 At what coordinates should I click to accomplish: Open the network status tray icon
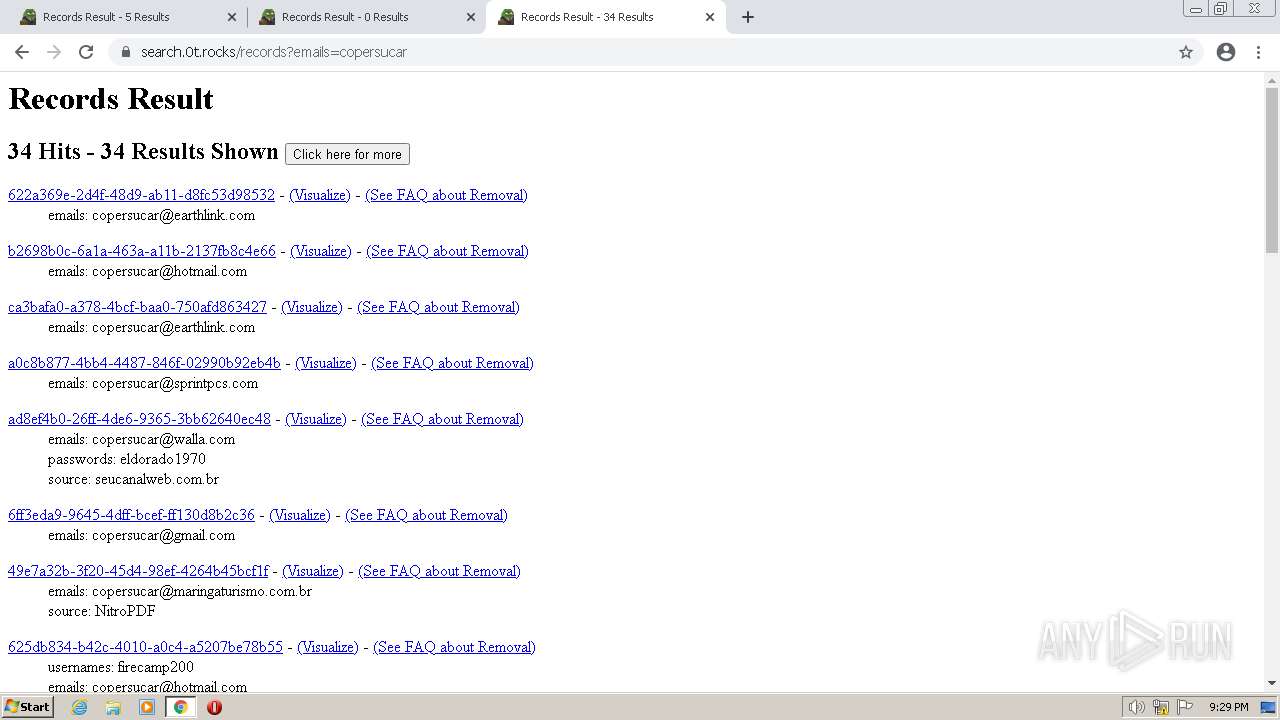click(x=1161, y=707)
